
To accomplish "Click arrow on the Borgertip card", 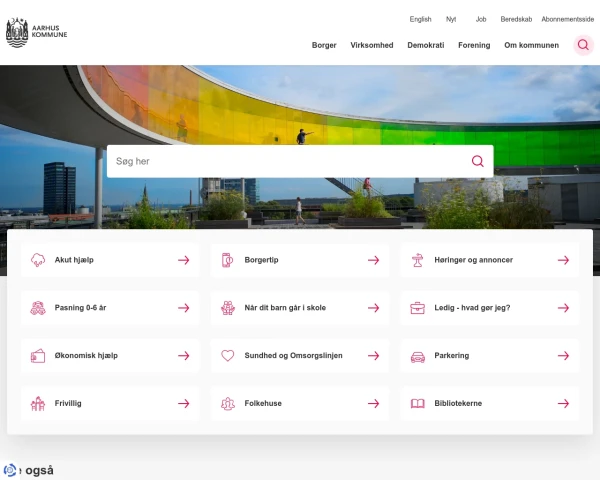I will [373, 260].
